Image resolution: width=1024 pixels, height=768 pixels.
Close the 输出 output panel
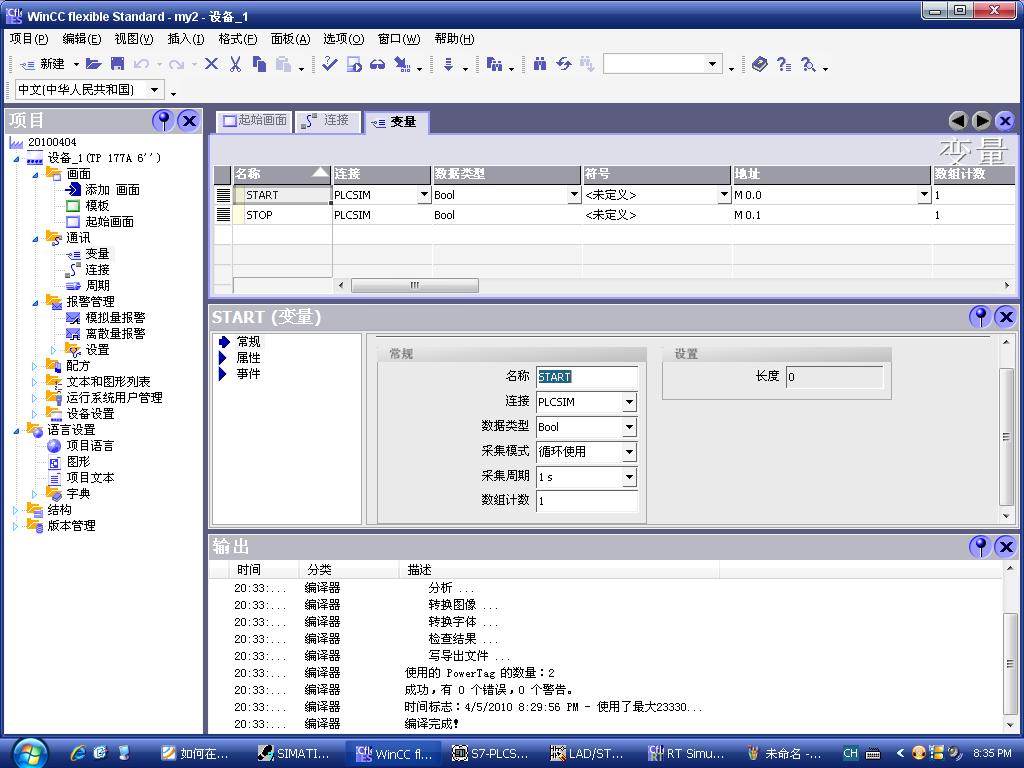point(1005,546)
